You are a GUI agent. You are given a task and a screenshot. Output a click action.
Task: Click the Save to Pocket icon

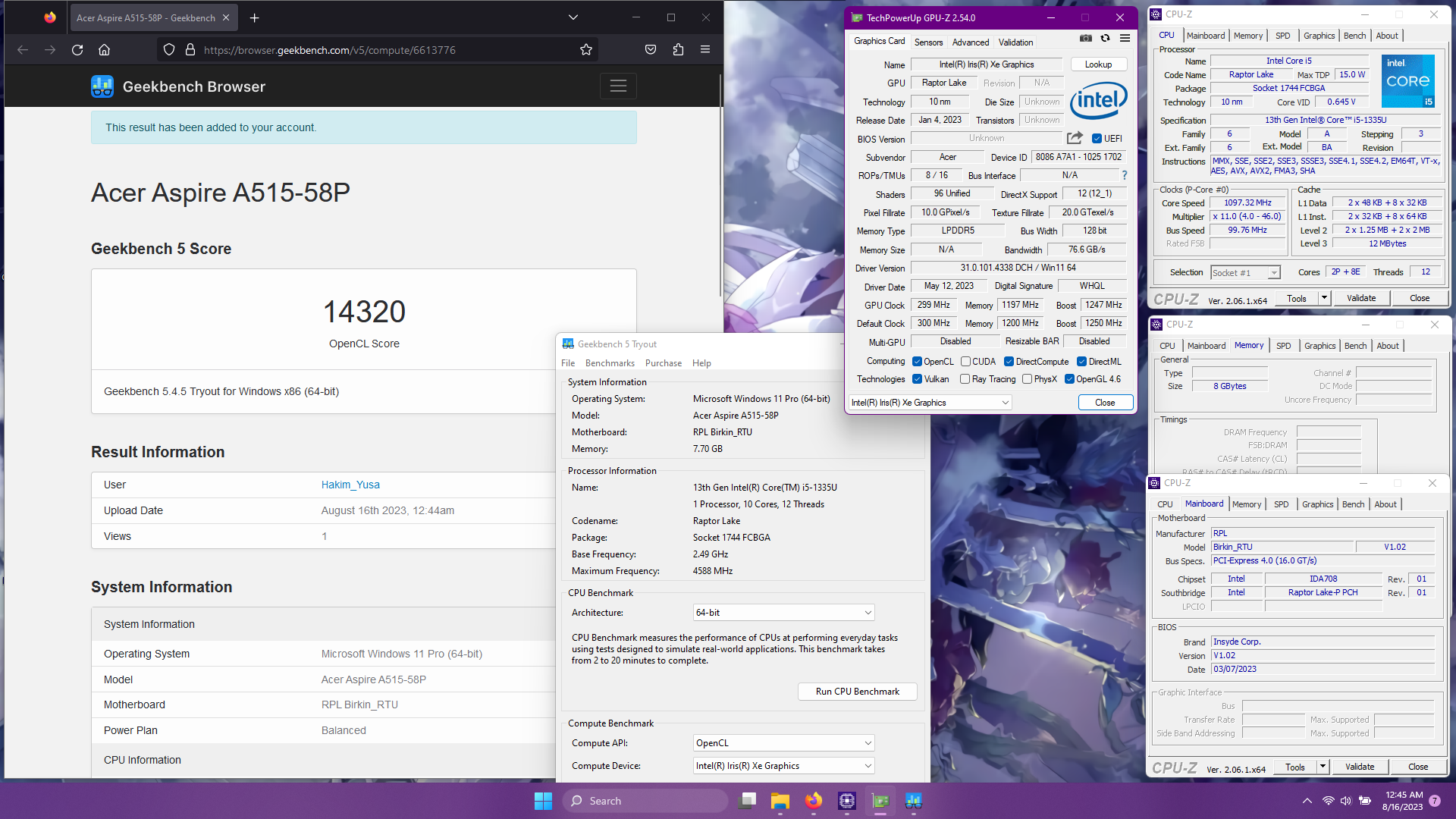(x=651, y=50)
